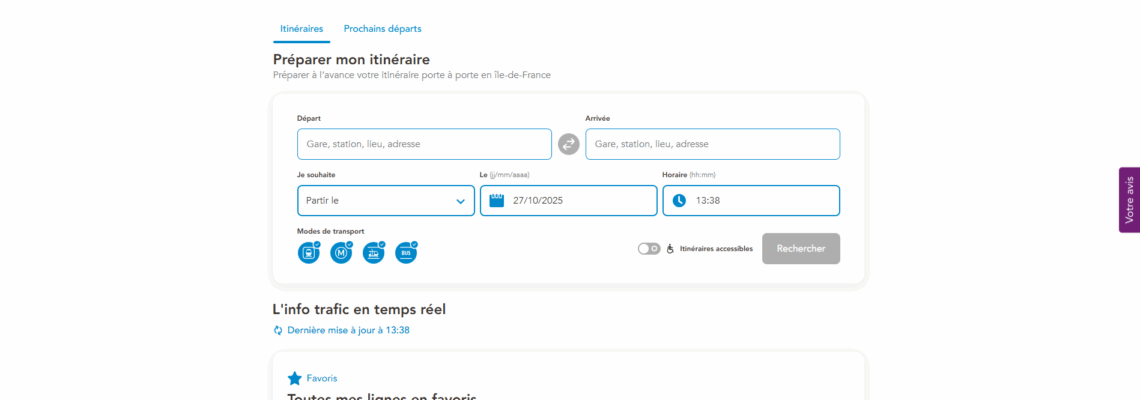Select the Itinéraires tab

(301, 29)
